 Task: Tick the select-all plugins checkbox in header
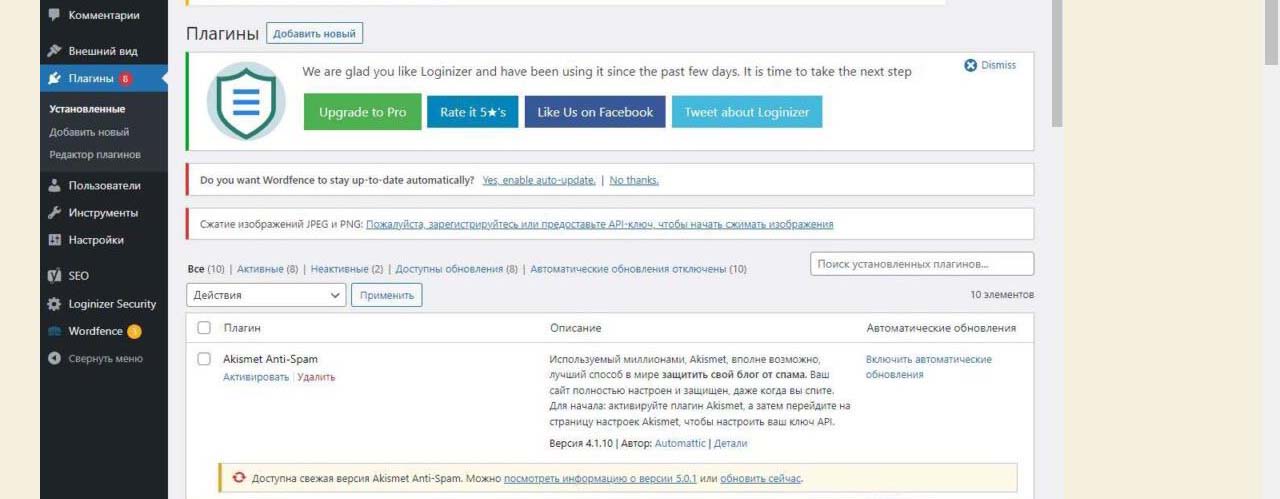coord(204,328)
